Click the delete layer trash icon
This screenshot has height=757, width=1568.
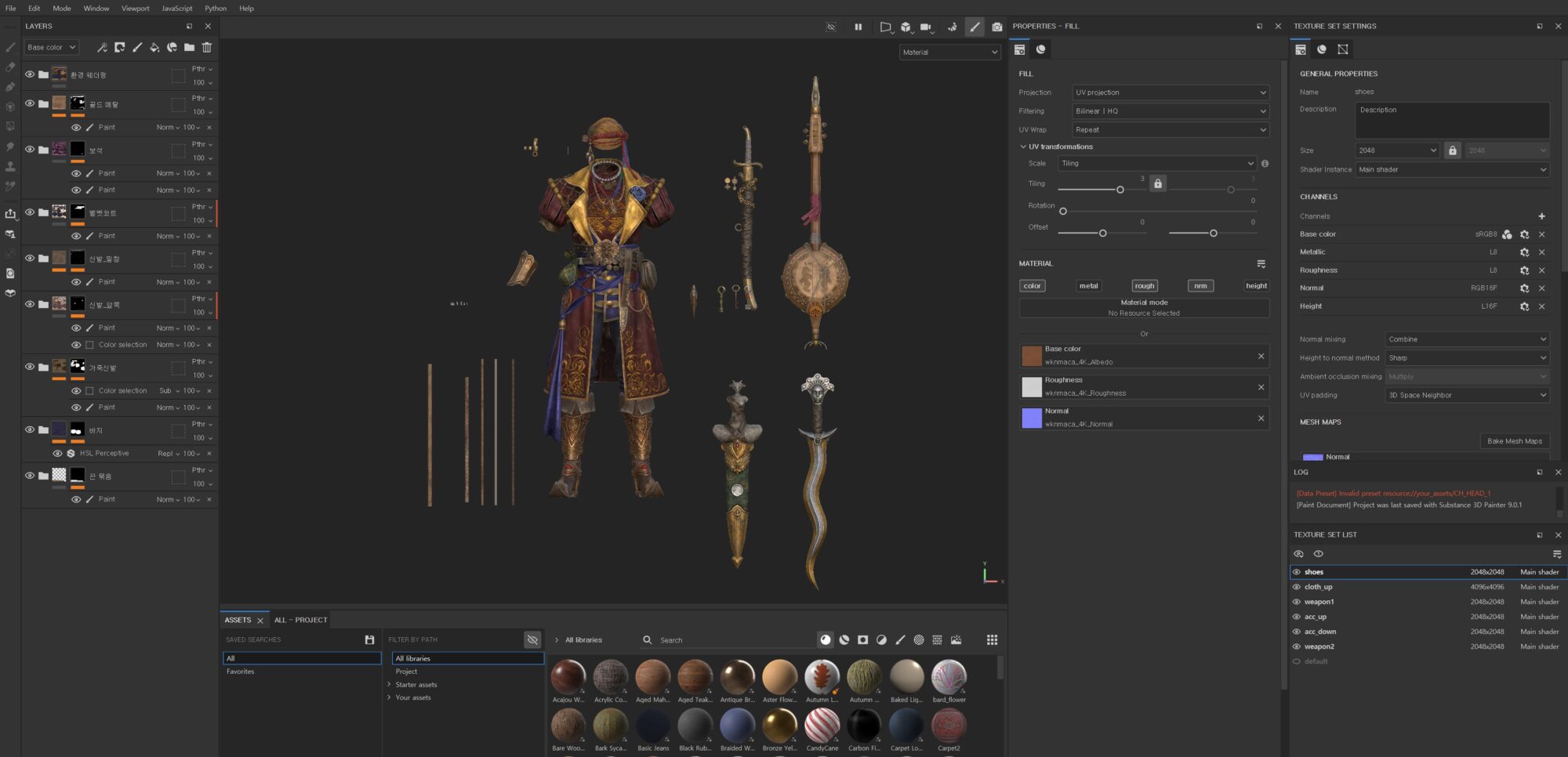207,48
